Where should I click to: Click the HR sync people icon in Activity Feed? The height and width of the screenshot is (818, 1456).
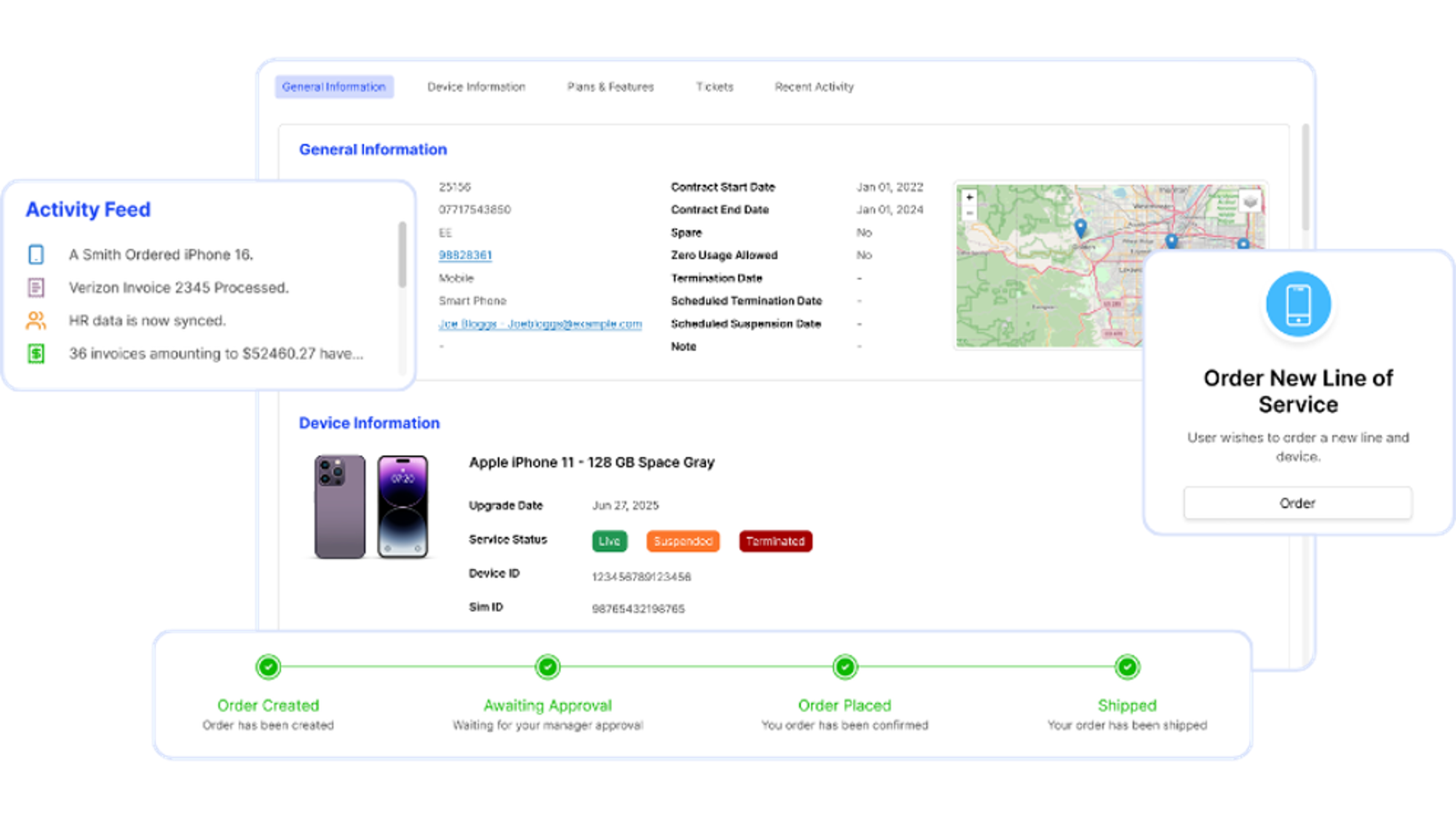[x=35, y=319]
